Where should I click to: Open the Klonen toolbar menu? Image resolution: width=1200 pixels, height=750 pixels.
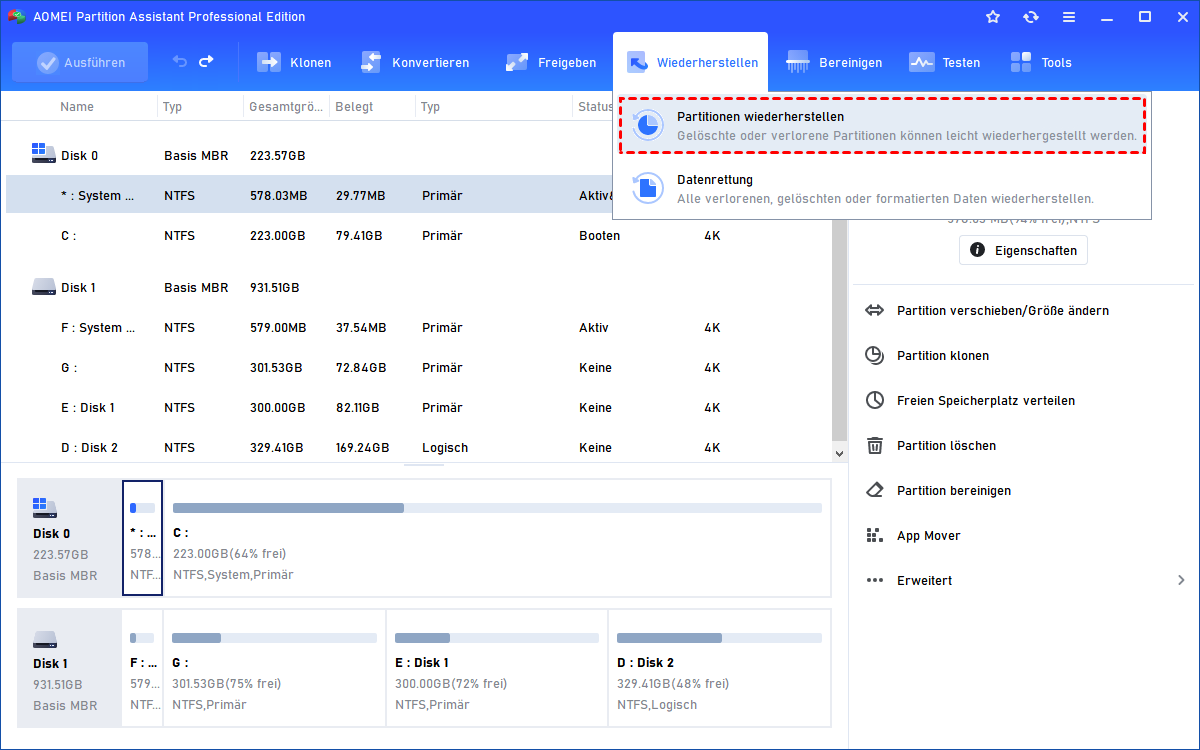click(x=295, y=62)
